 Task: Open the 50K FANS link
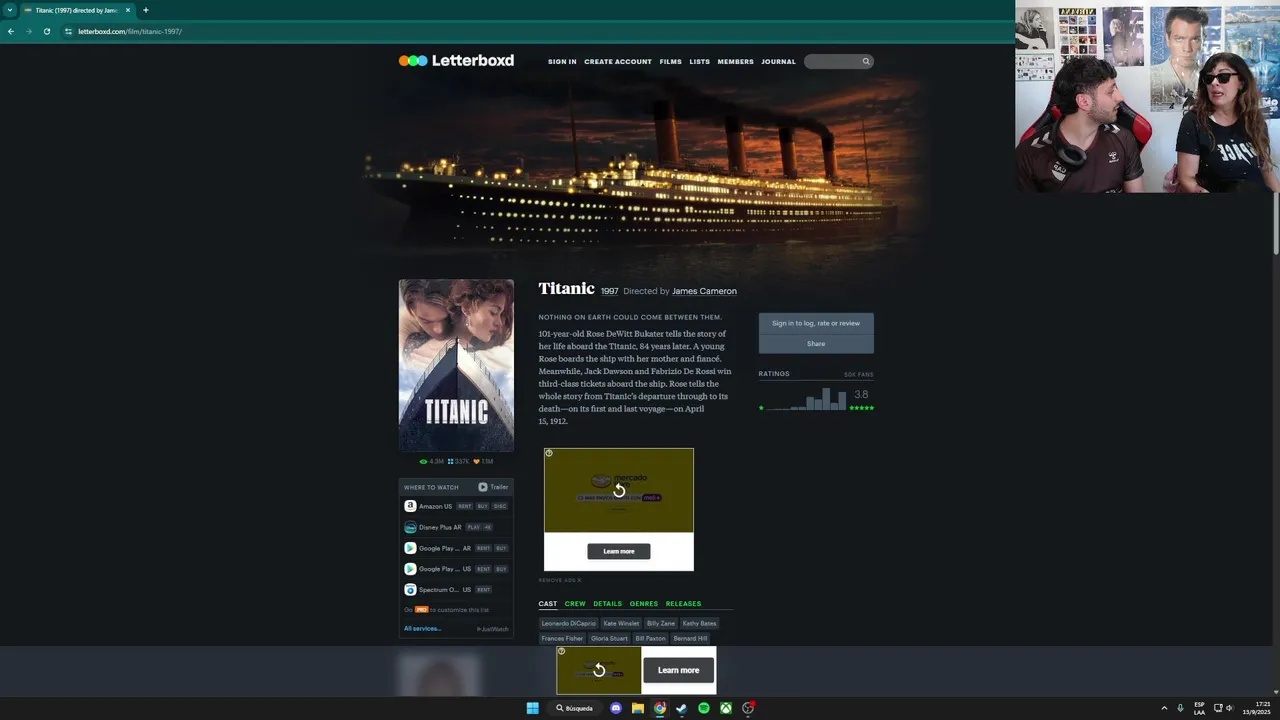pos(858,374)
